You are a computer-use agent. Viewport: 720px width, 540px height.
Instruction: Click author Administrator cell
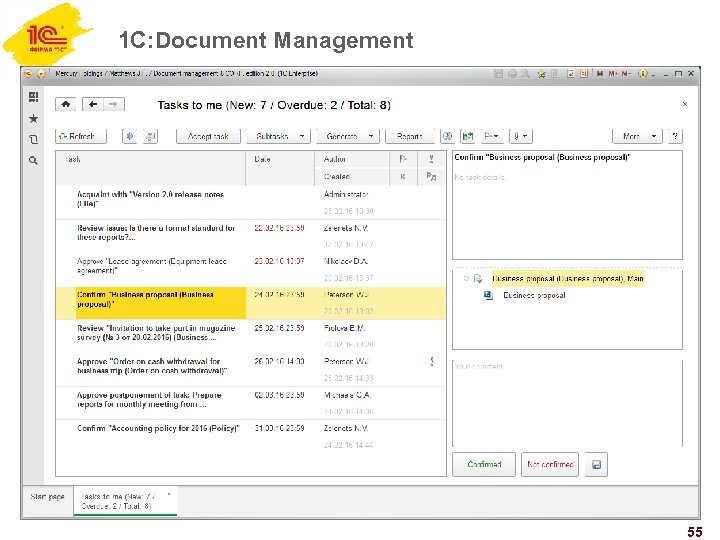pos(346,194)
